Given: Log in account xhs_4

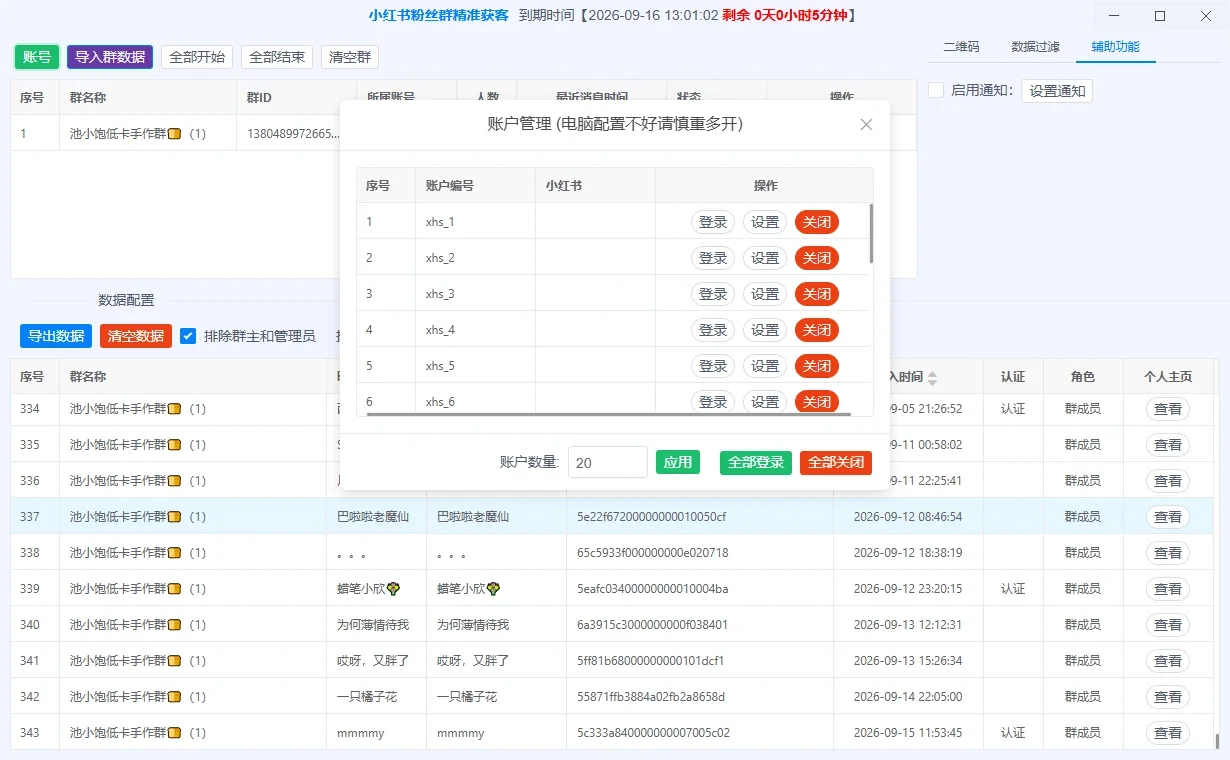Looking at the screenshot, I should click(x=713, y=330).
